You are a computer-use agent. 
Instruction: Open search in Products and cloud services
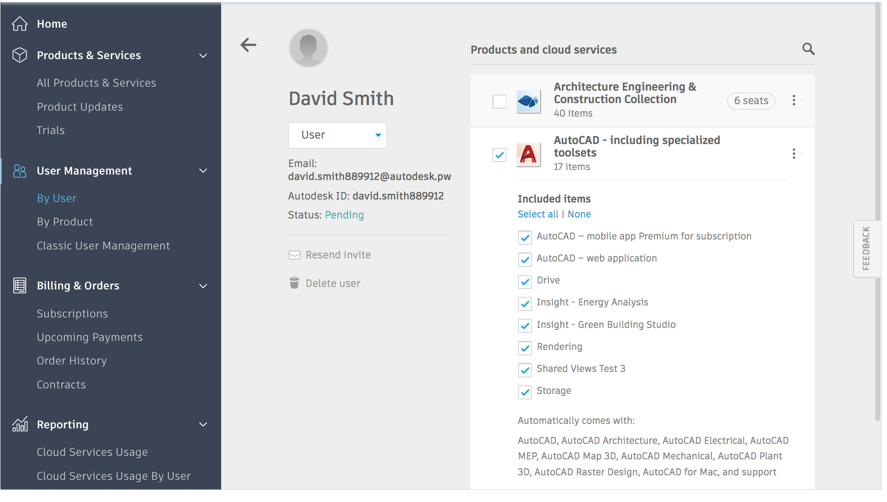pos(808,49)
